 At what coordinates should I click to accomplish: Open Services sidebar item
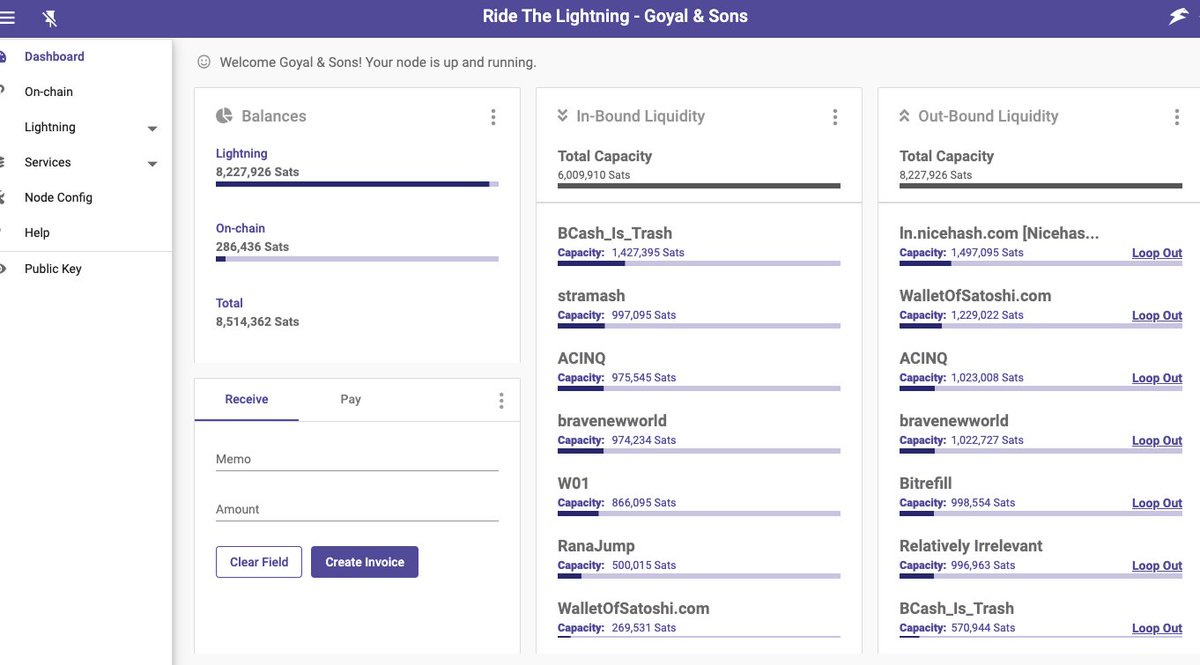click(48, 162)
